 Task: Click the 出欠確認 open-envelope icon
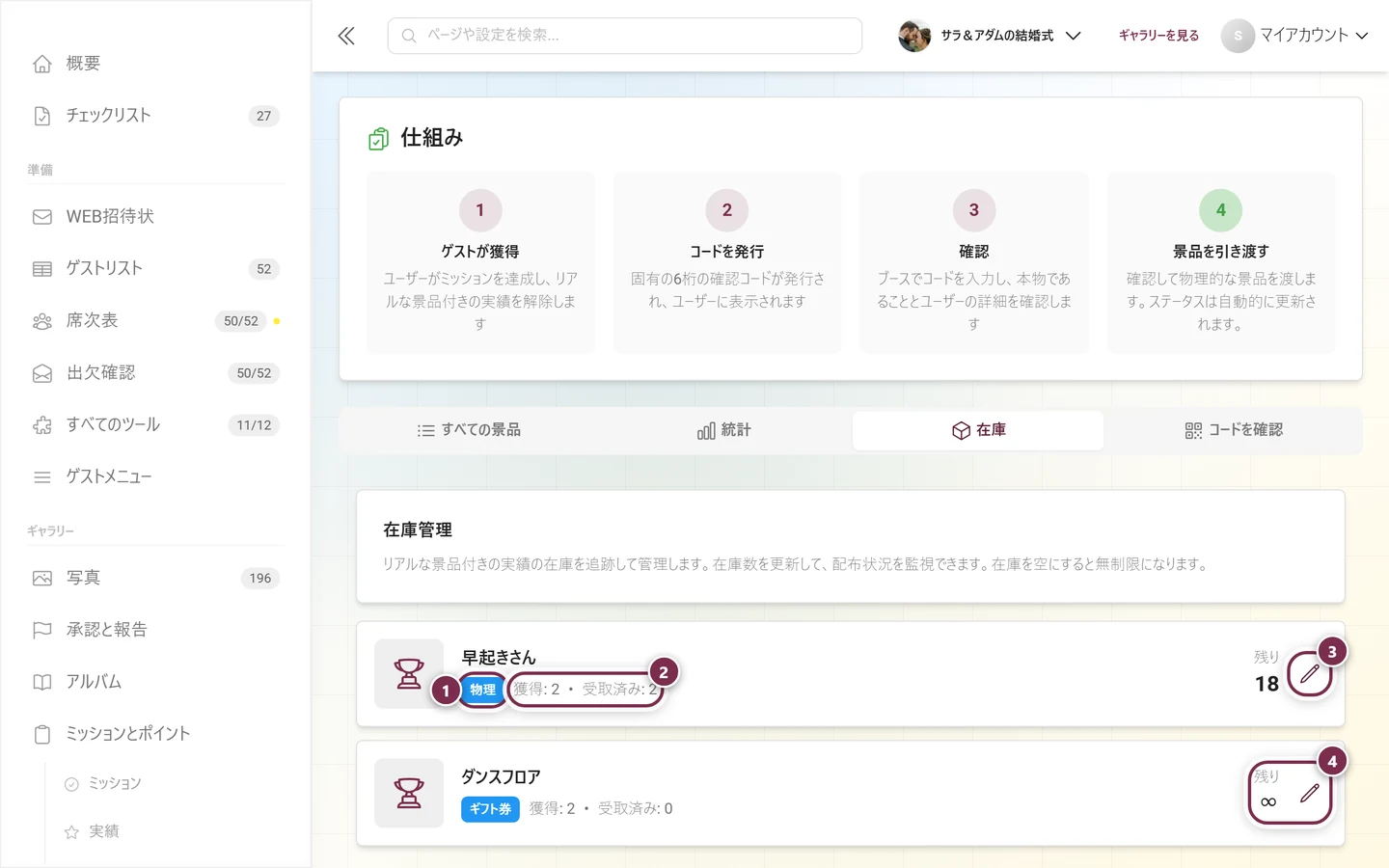coord(42,373)
